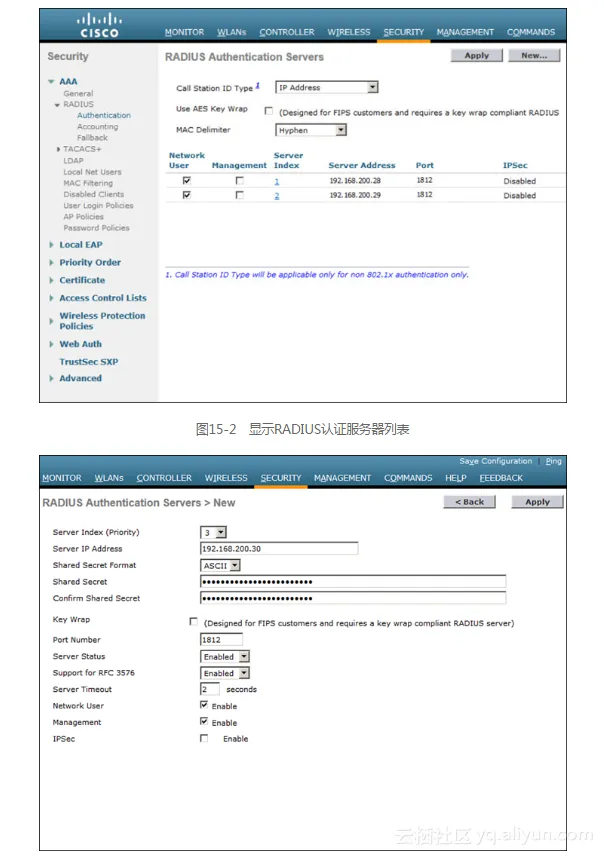Open MONITOR tab in top Cisco window
Viewport: 604px width, 856px height.
point(185,32)
